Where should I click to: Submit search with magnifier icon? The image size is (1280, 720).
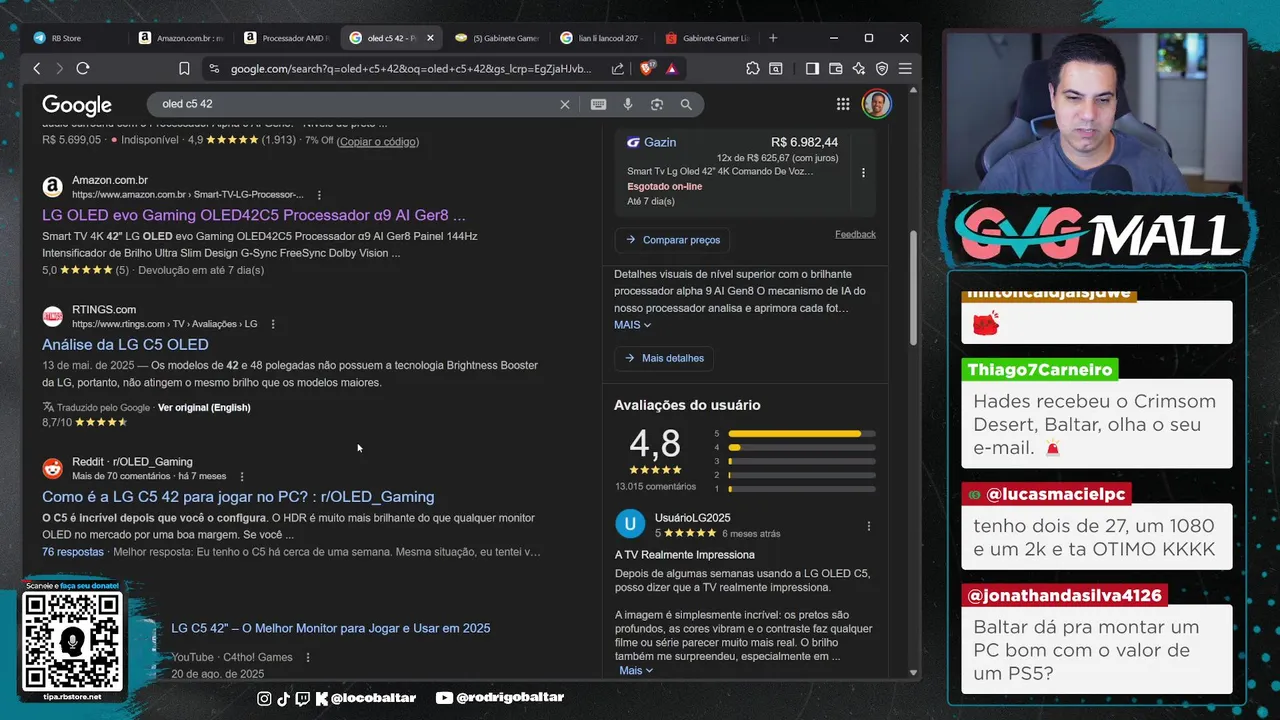click(x=686, y=104)
